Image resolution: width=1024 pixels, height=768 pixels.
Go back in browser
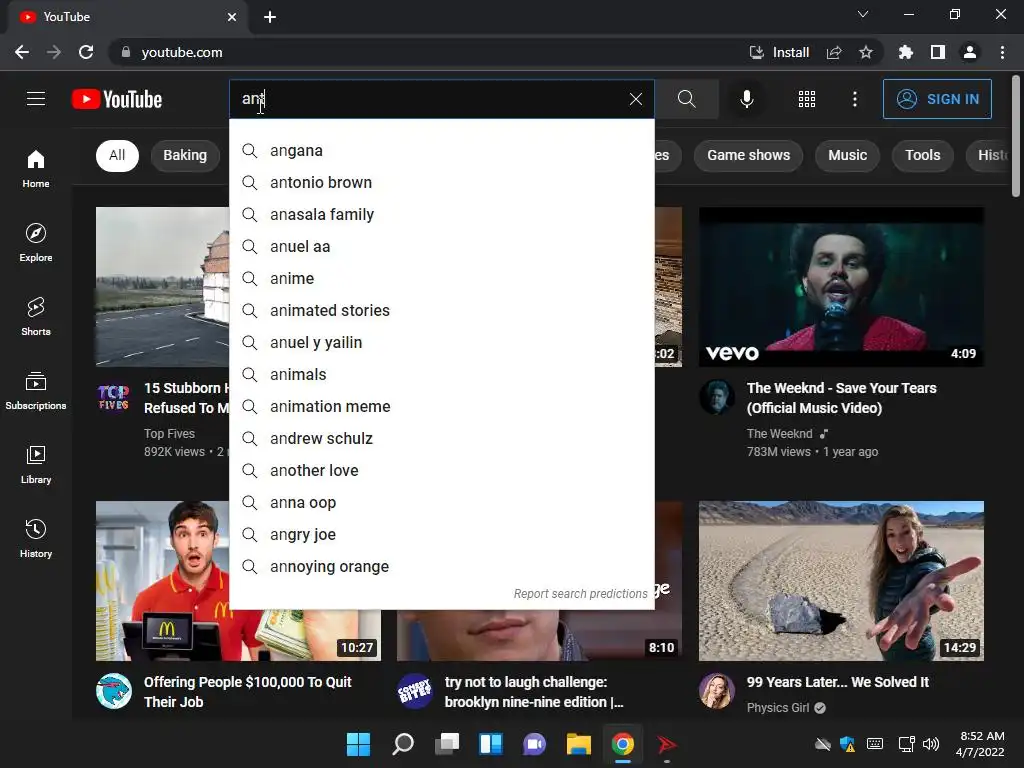(22, 52)
